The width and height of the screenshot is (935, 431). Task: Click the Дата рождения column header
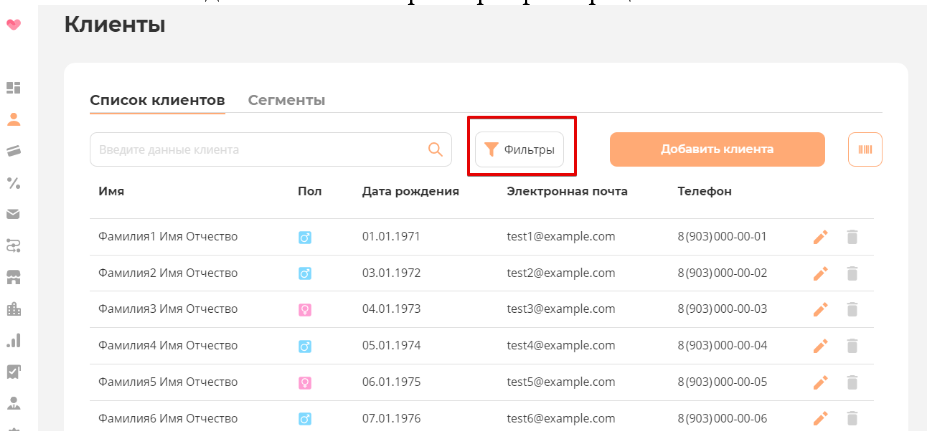pos(410,191)
